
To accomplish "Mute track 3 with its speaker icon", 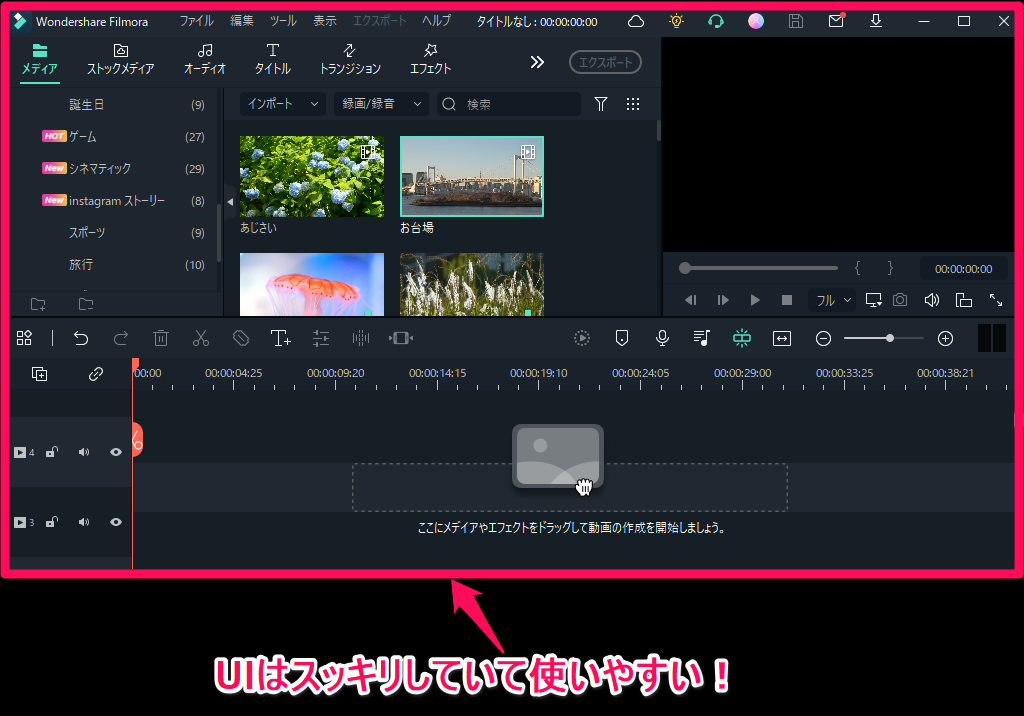I will (83, 521).
